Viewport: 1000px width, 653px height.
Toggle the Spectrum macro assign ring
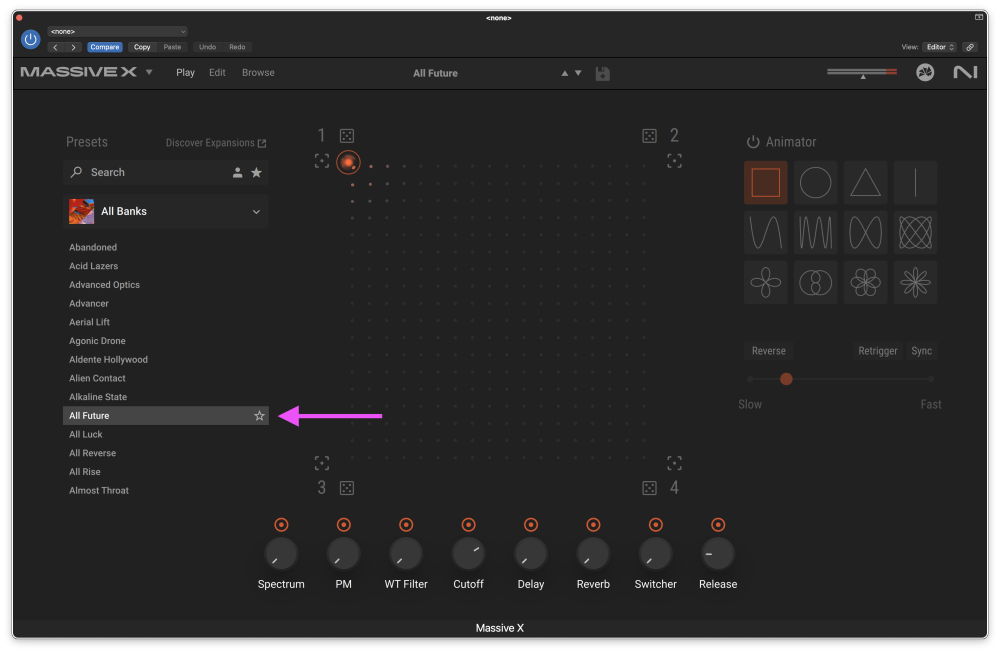coord(281,525)
